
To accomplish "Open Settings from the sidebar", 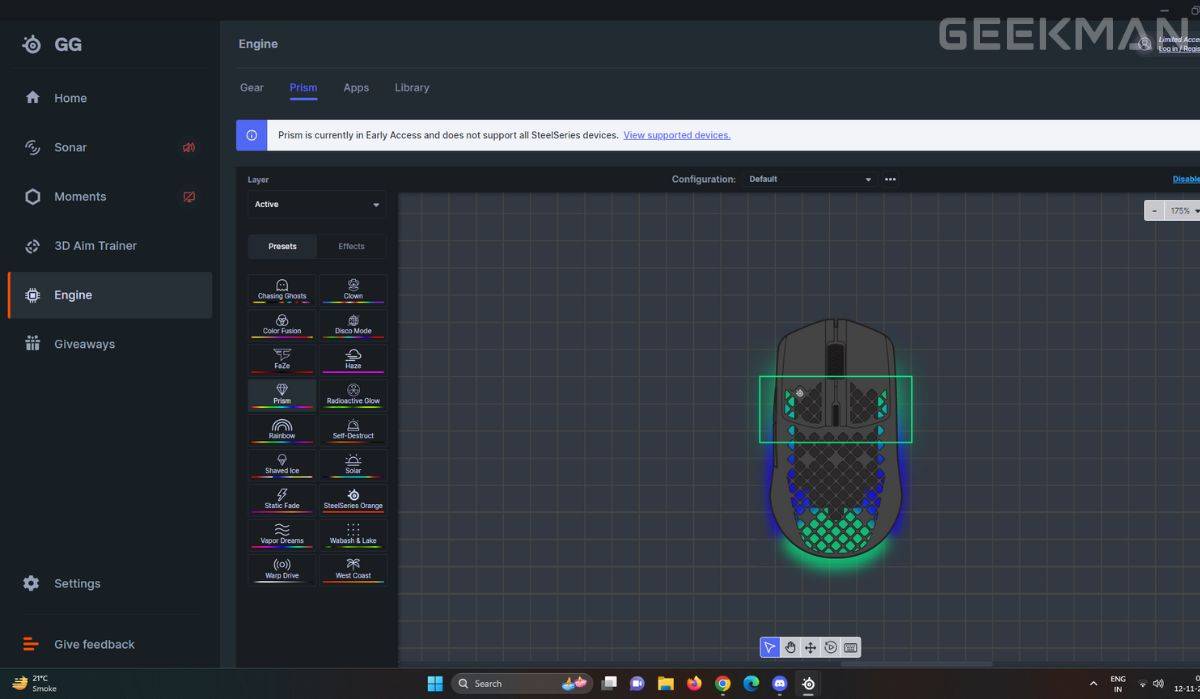I will coord(110,583).
